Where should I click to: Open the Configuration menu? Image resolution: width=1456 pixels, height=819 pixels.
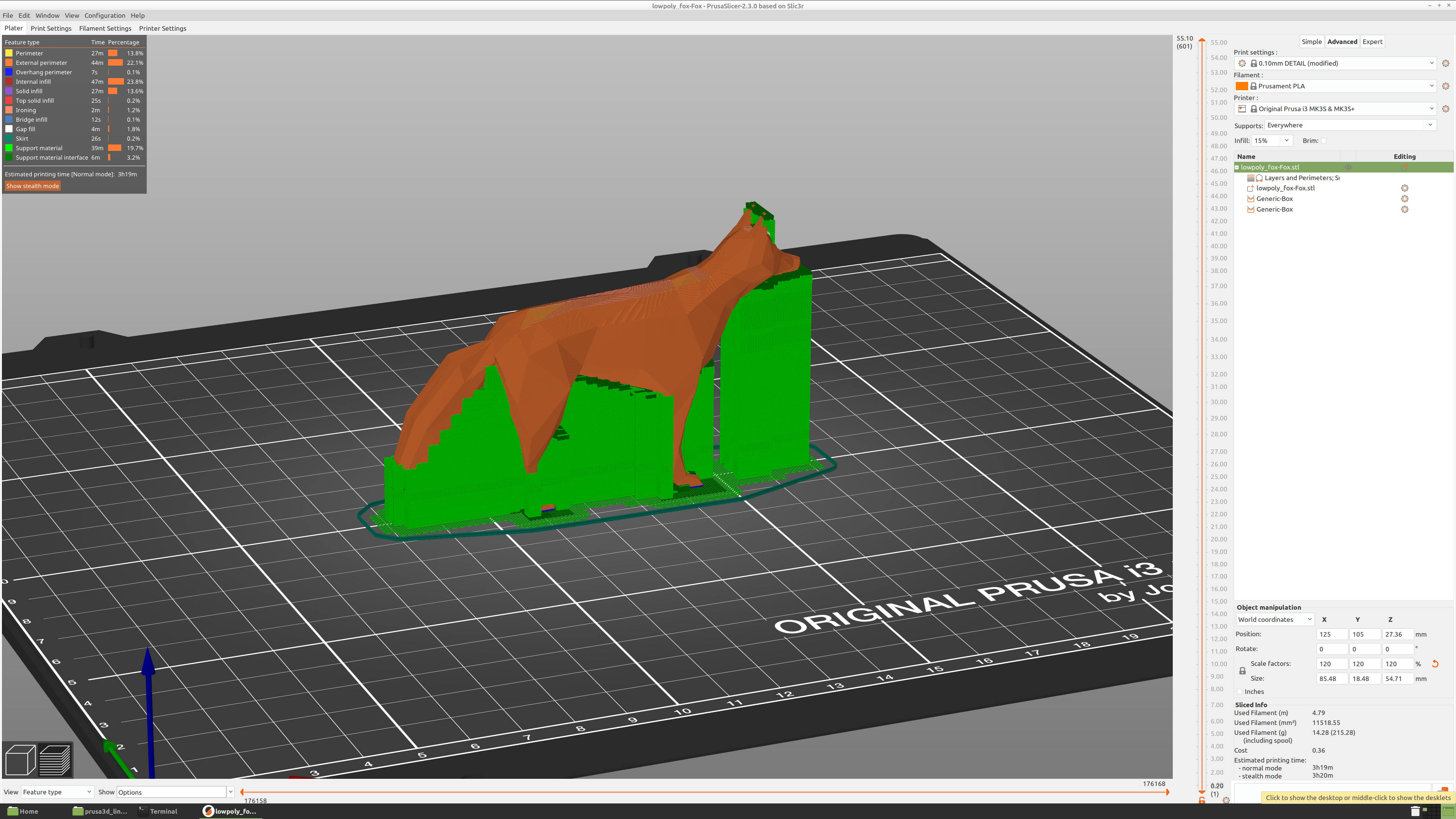coord(105,15)
